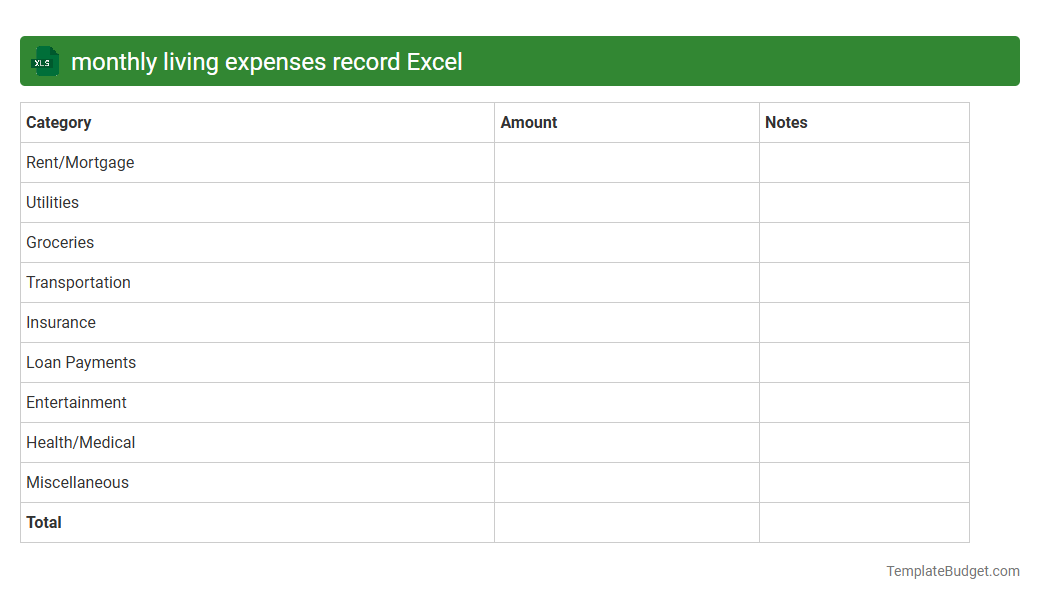The image size is (1040, 600).
Task: Click the Miscellaneous row label
Action: pyautogui.click(x=77, y=482)
